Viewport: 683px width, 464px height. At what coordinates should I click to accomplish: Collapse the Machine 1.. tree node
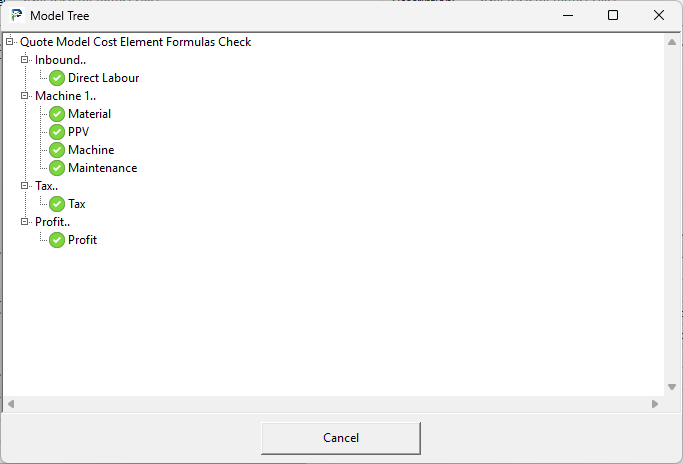tap(25, 96)
